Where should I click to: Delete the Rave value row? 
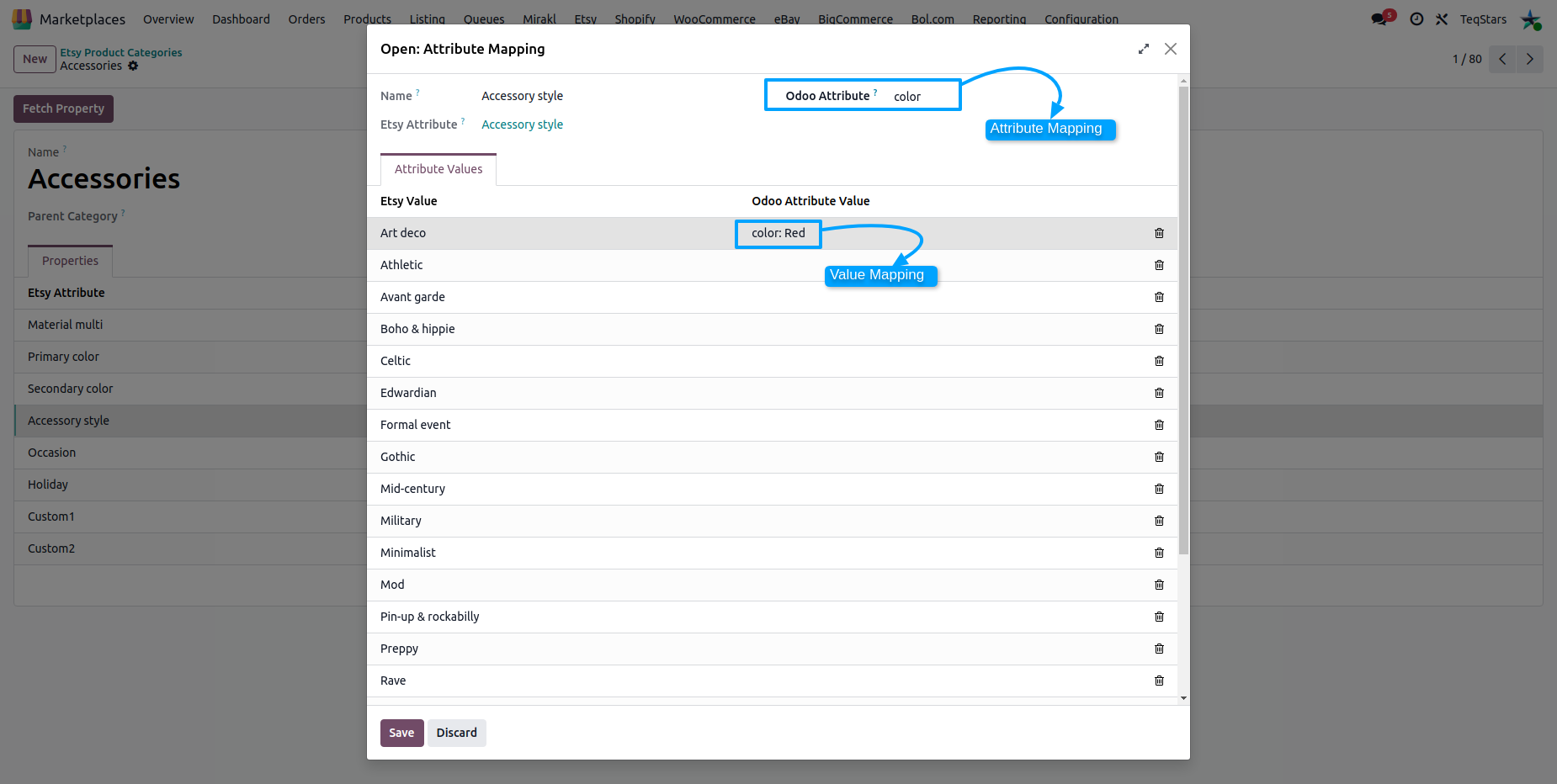1159,681
